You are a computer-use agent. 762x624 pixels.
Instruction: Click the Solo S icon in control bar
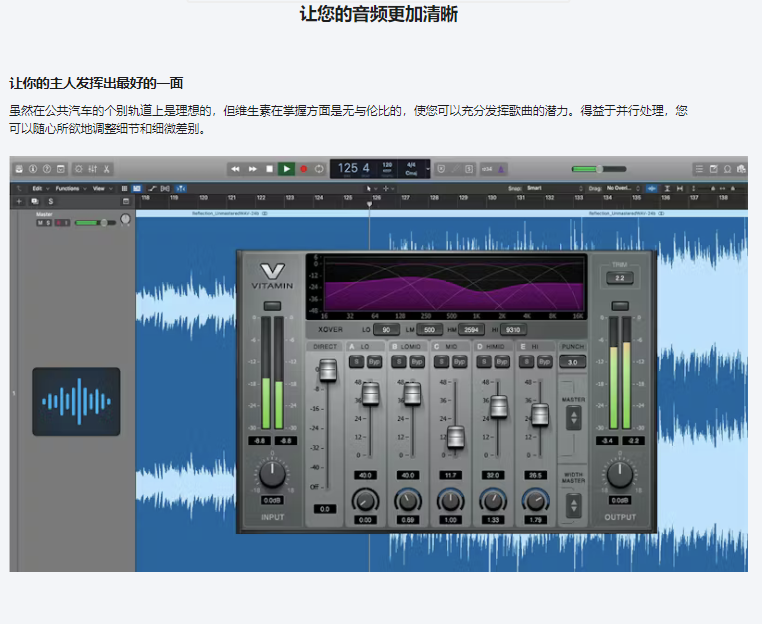469,169
